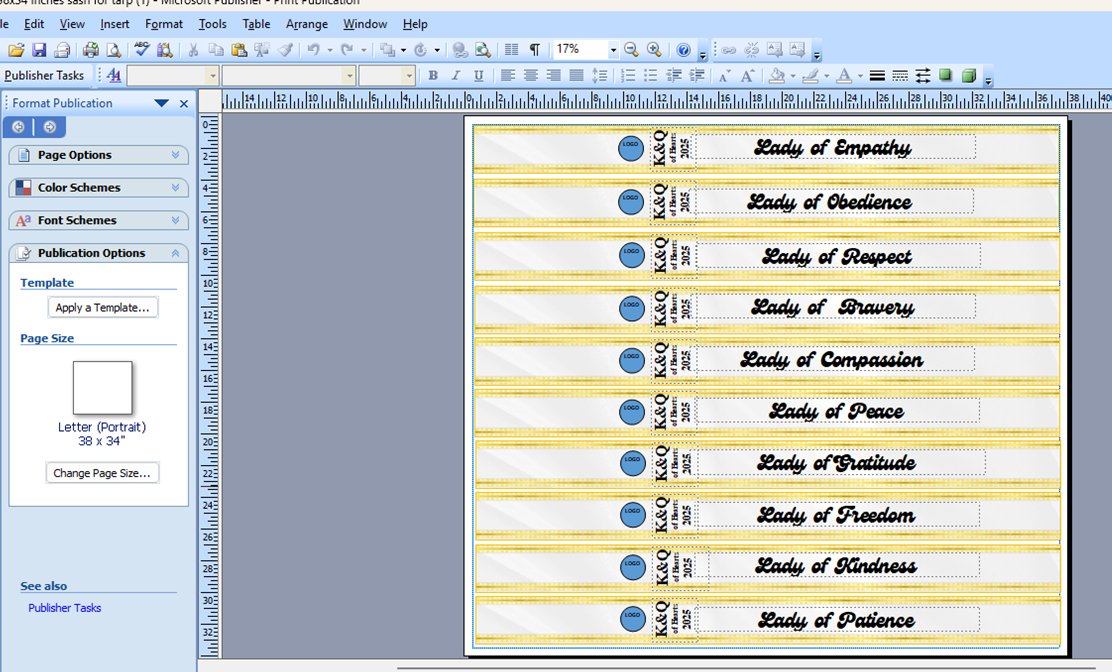Image resolution: width=1112 pixels, height=672 pixels.
Task: Open the Format menu
Action: pos(164,24)
